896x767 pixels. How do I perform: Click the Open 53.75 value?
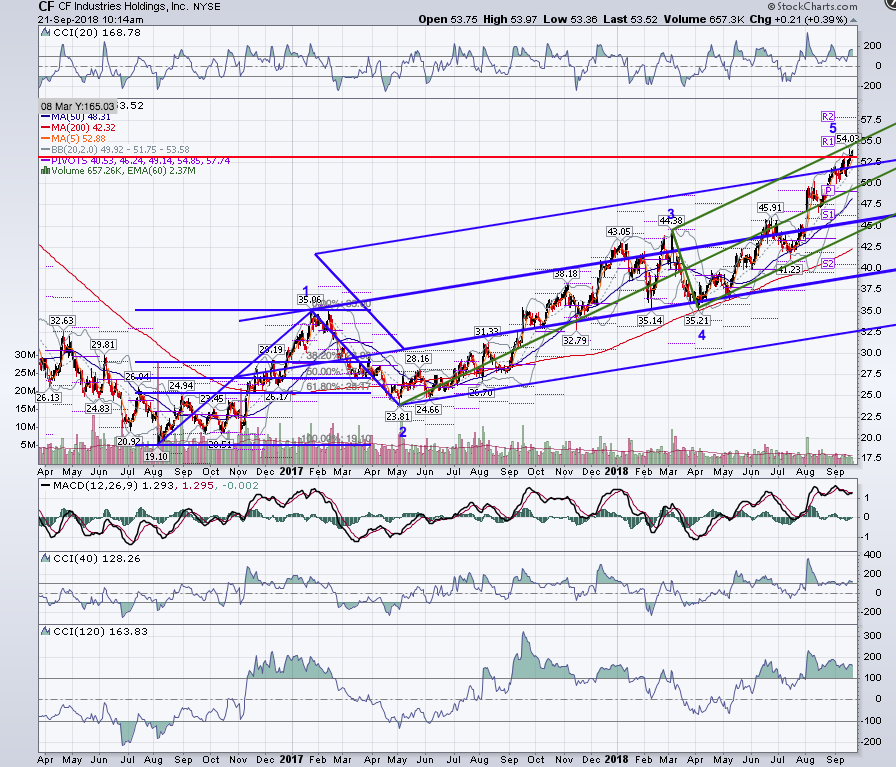448,19
